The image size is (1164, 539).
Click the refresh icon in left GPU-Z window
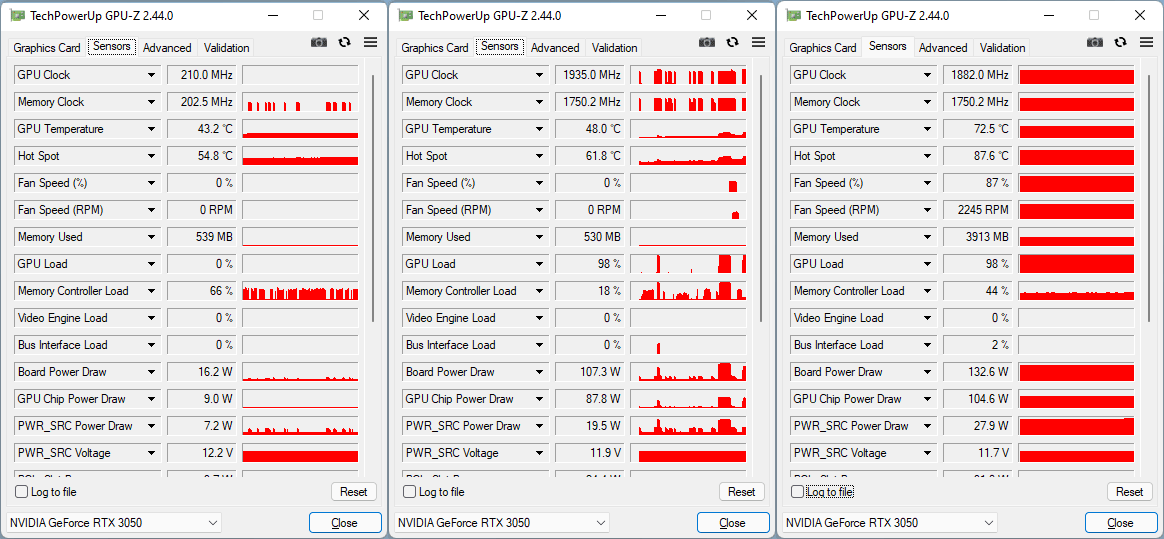[345, 42]
